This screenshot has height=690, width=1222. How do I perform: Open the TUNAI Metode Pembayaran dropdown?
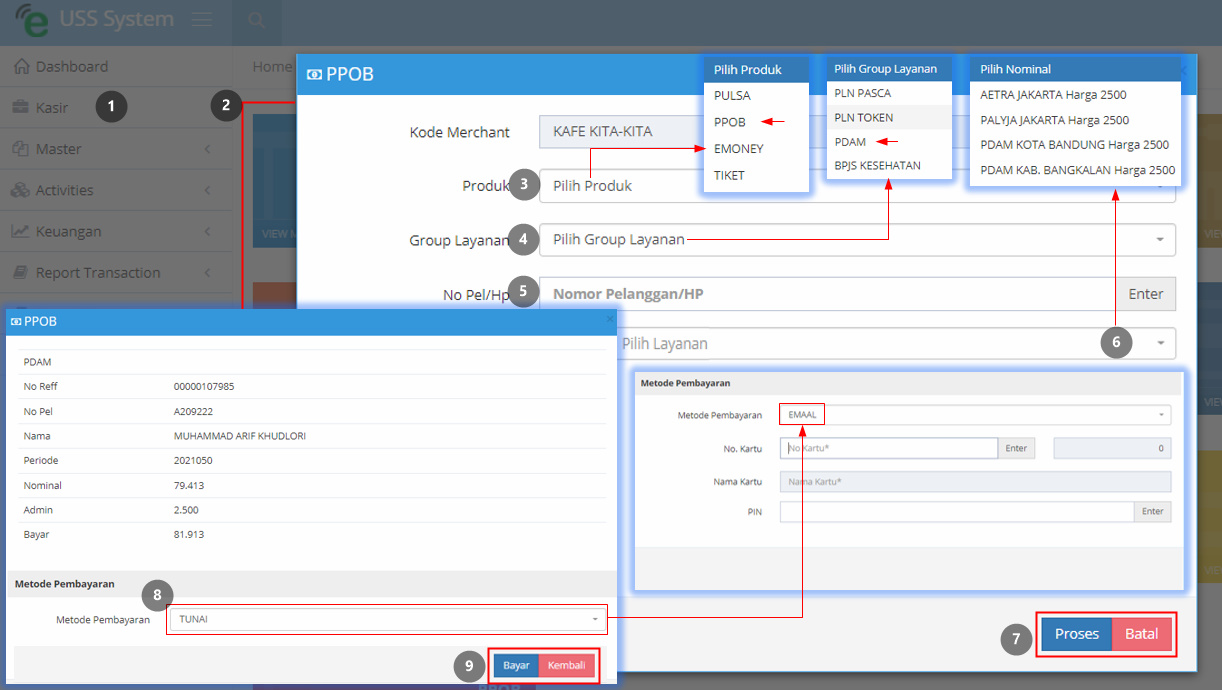[388, 619]
